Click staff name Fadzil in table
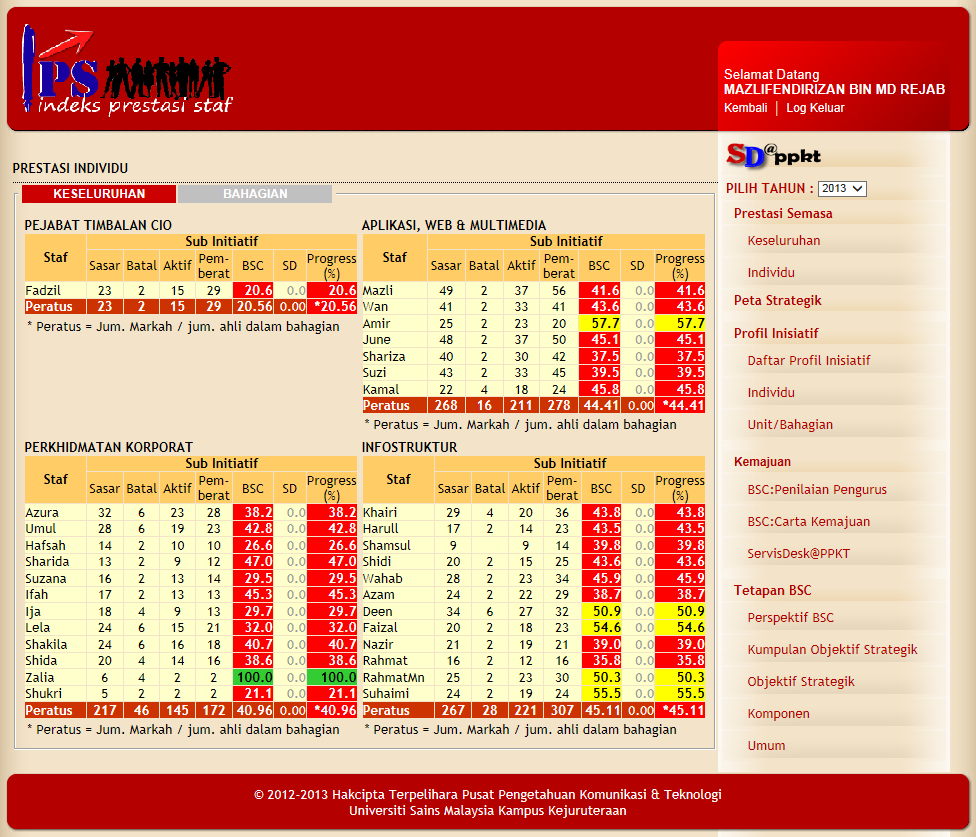Viewport: 976px width, 837px height. pos(42,290)
